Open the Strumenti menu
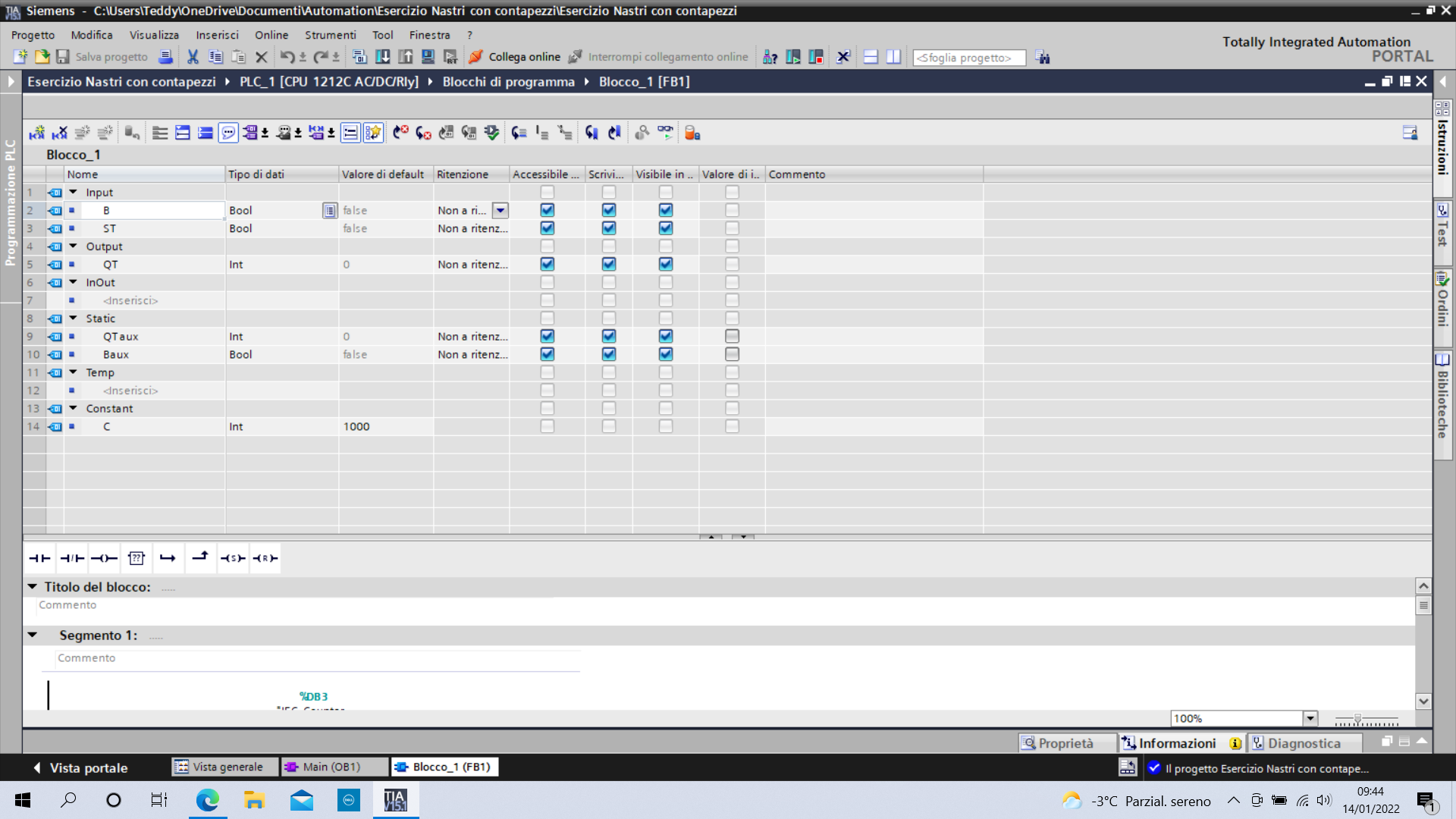Screen dimensions: 1456x819 pos(330,35)
